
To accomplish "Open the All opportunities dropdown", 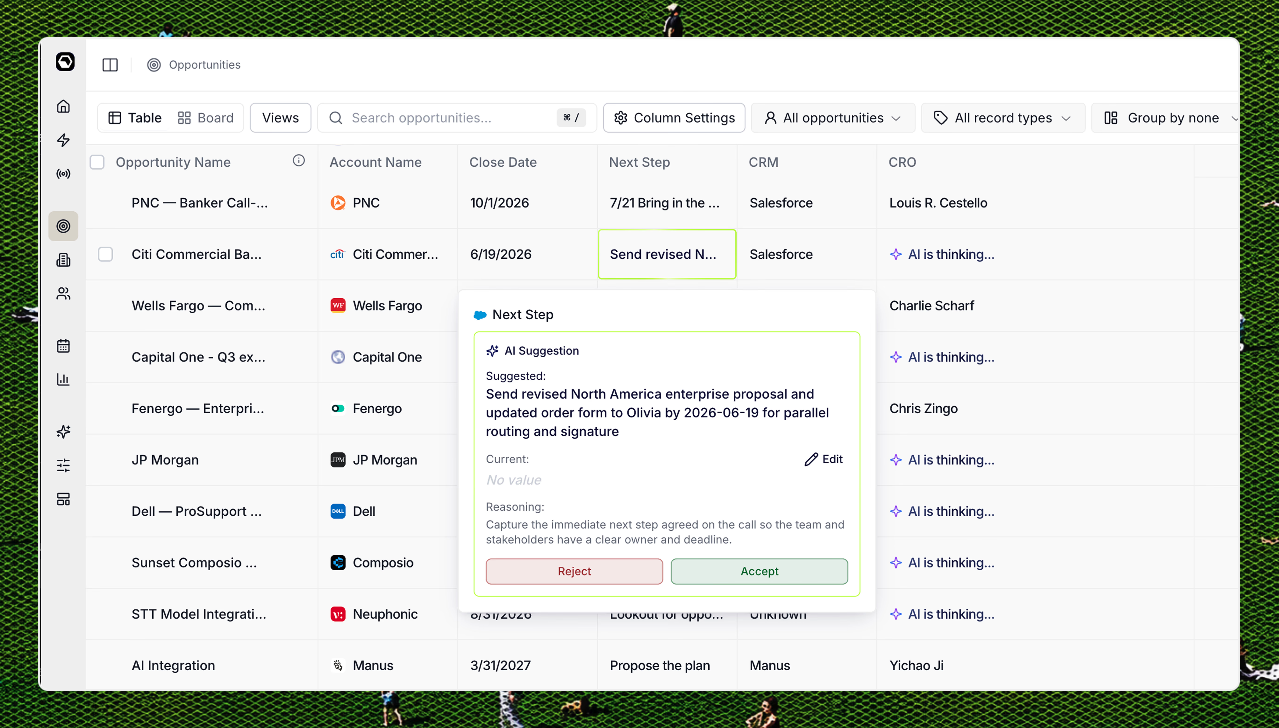I will (833, 118).
